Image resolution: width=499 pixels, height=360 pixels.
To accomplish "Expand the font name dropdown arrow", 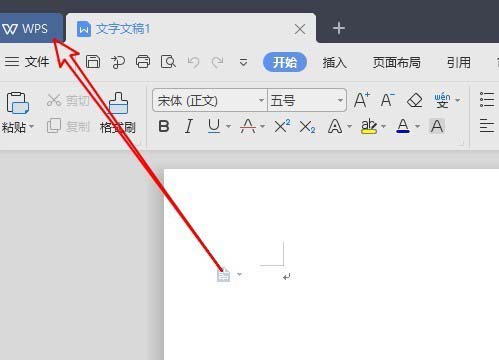I will click(x=261, y=100).
